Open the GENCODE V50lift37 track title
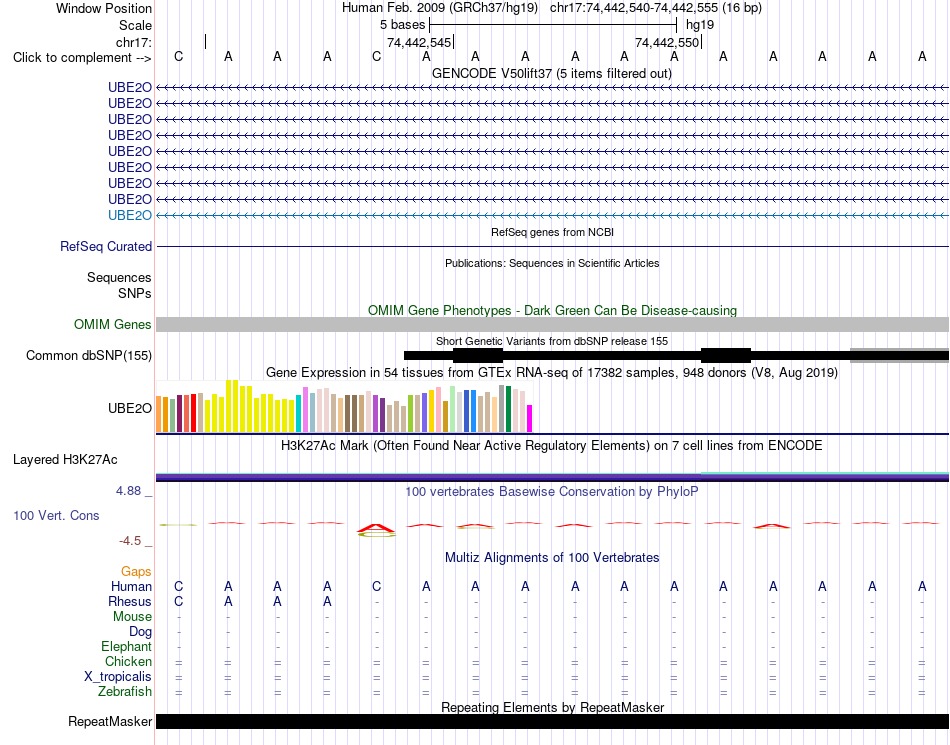 (552, 73)
